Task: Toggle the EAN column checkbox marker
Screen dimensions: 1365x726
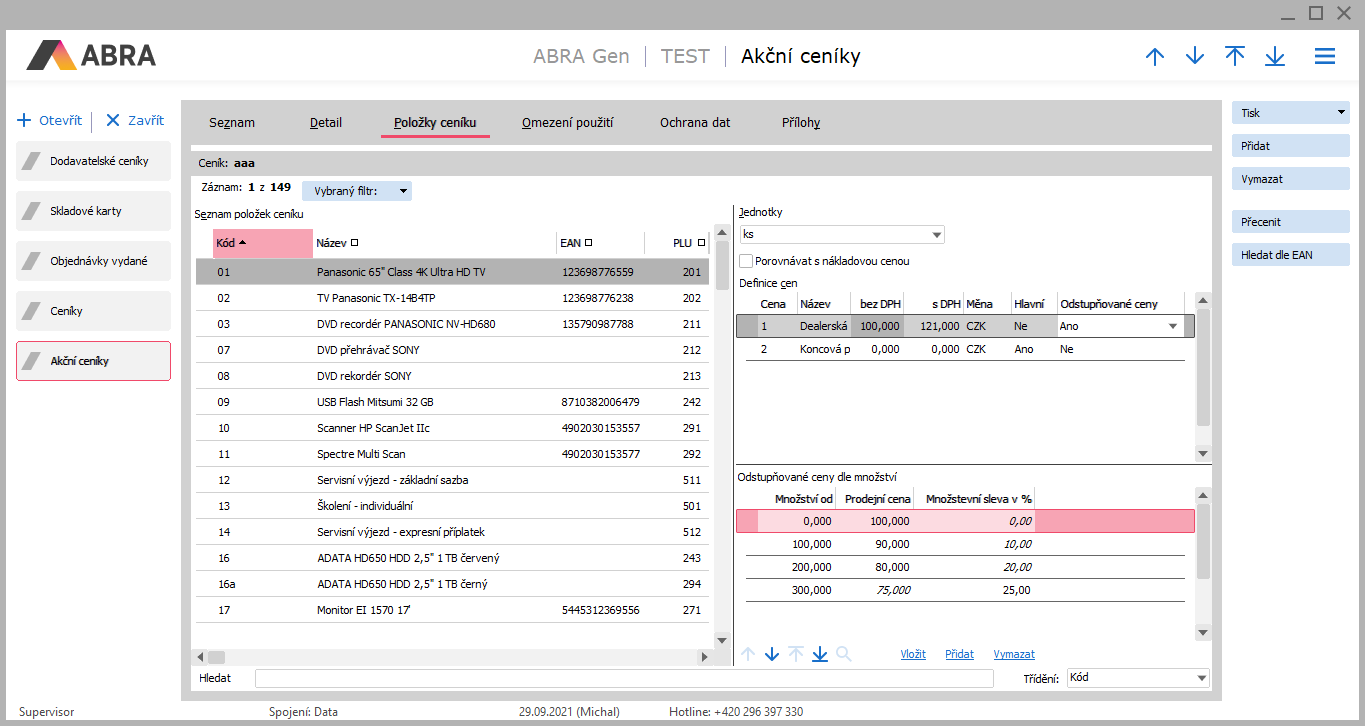Action: point(588,243)
